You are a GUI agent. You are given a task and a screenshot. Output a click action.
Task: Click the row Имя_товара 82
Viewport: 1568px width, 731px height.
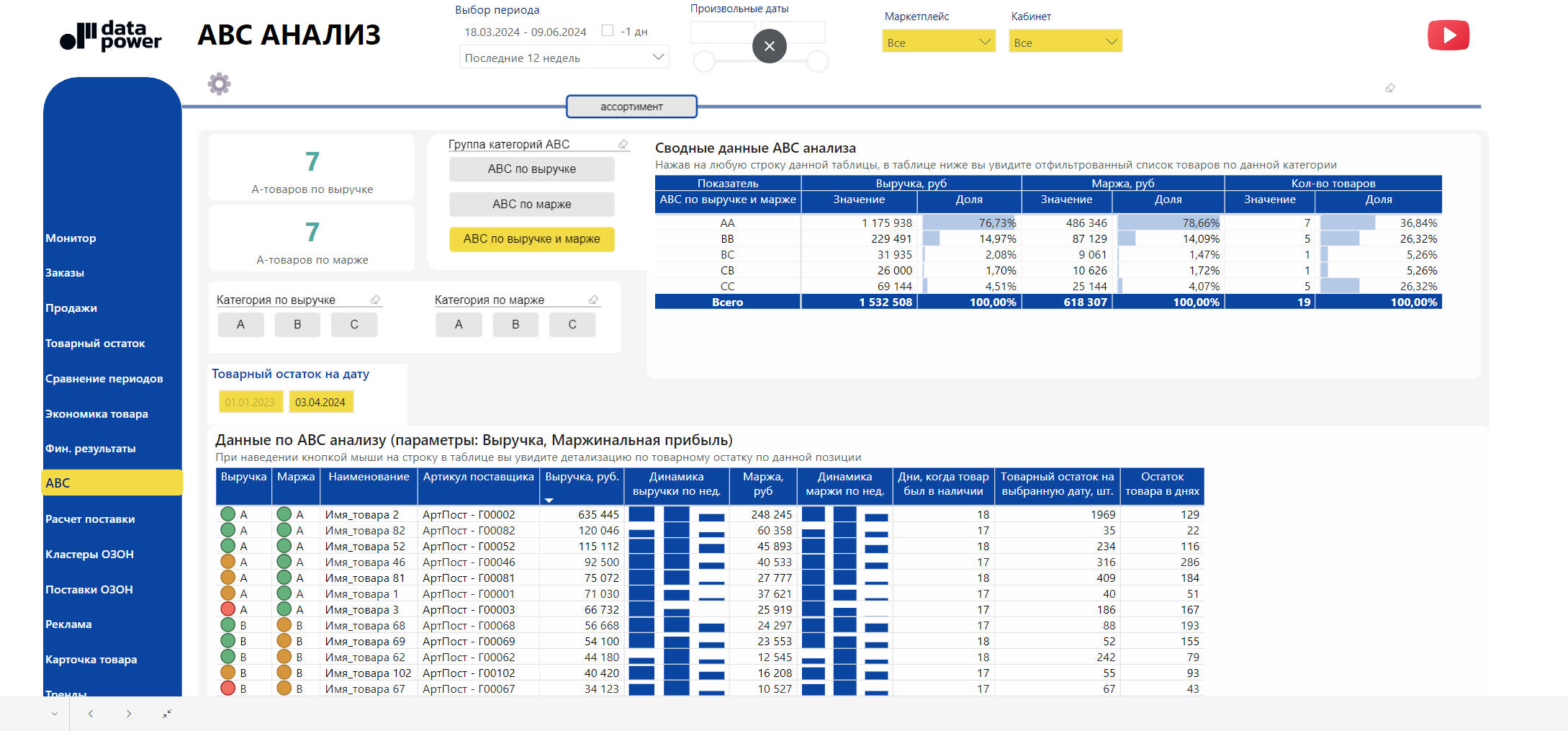coord(710,531)
